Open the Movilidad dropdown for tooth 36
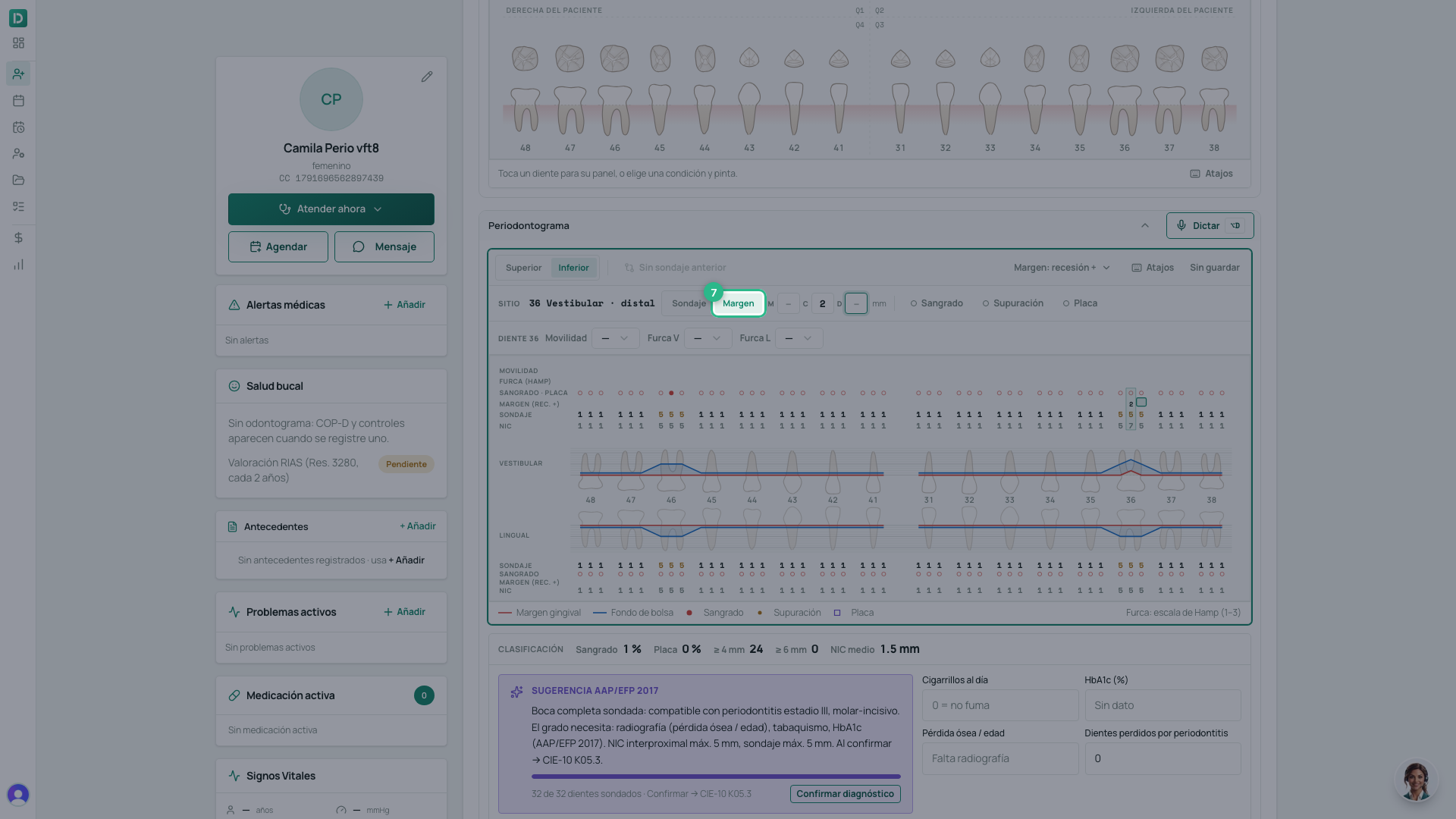Viewport: 1456px width, 819px height. (x=615, y=338)
